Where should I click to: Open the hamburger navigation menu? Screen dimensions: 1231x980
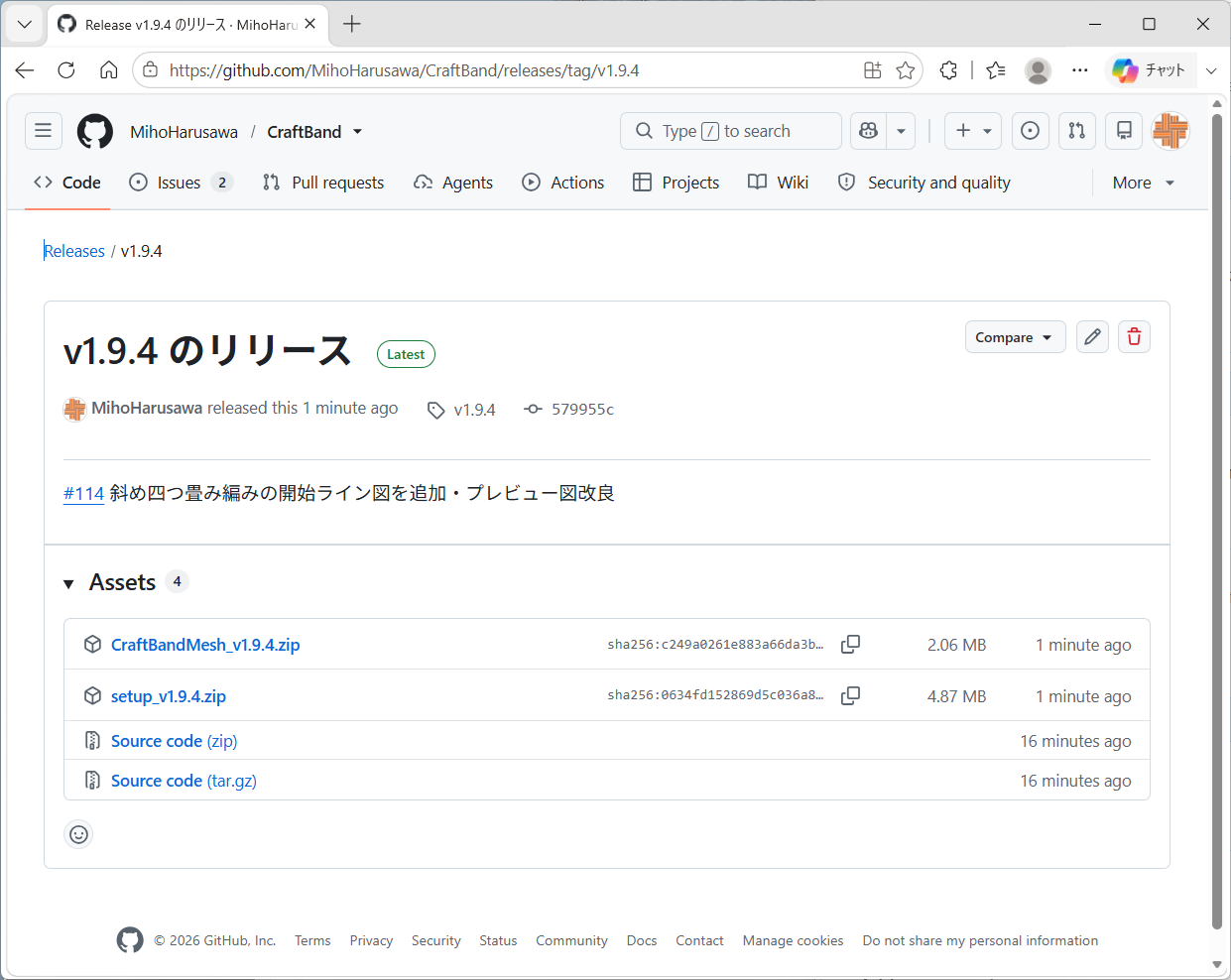[x=44, y=131]
